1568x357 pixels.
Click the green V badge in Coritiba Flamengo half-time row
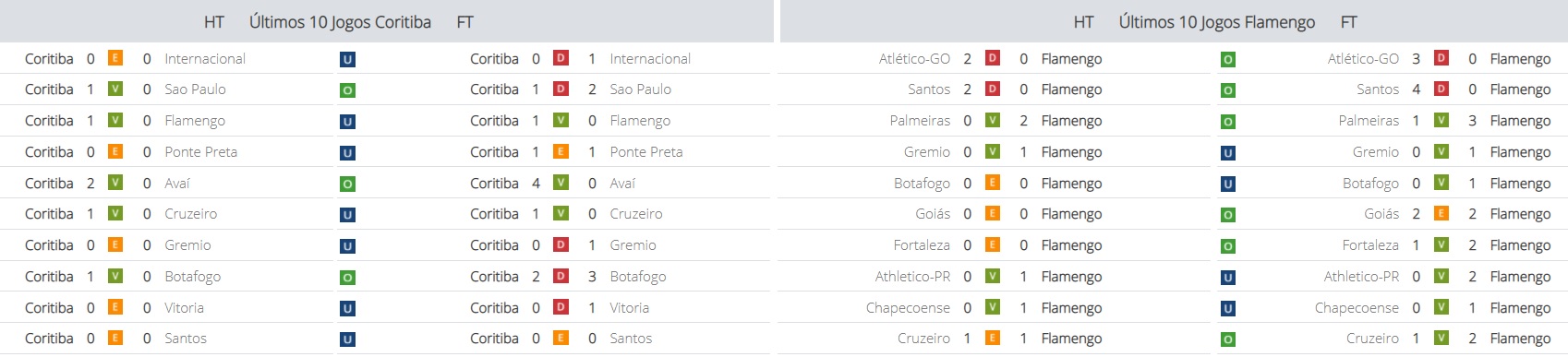[x=115, y=120]
